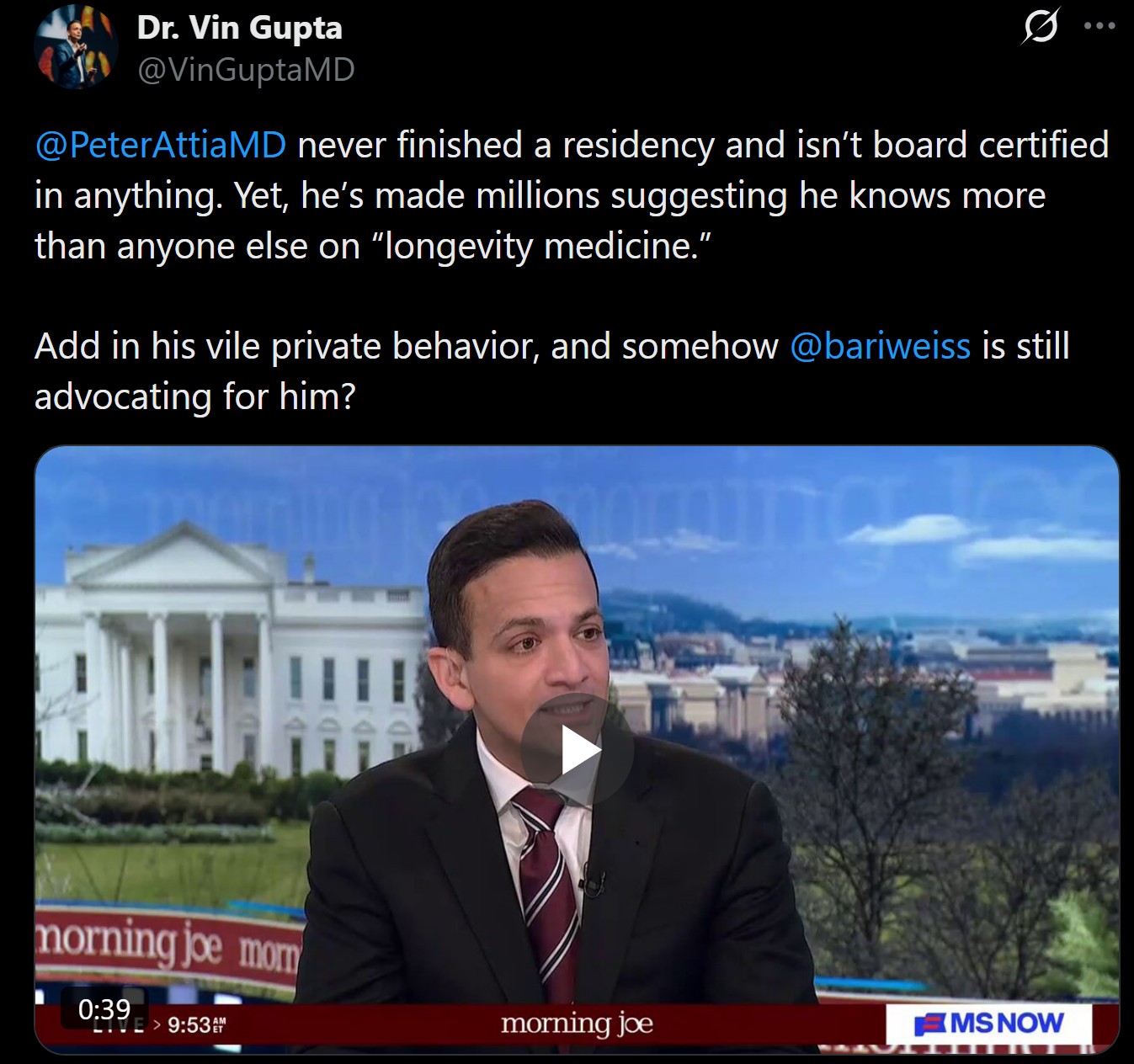Play the Morning Joe video
The width and height of the screenshot is (1134, 1064).
click(578, 749)
